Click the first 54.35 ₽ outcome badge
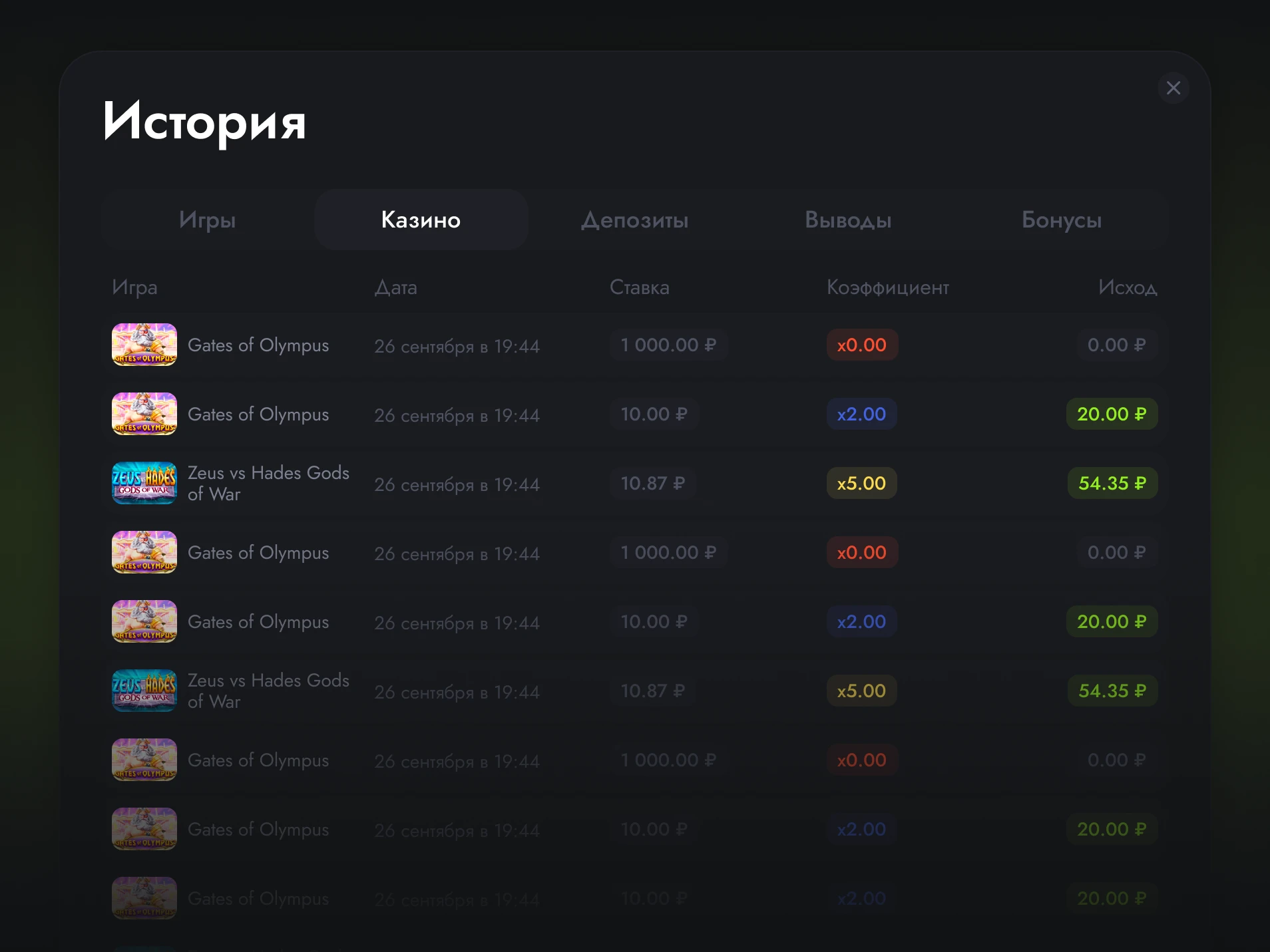Image resolution: width=1270 pixels, height=952 pixels. click(x=1112, y=483)
